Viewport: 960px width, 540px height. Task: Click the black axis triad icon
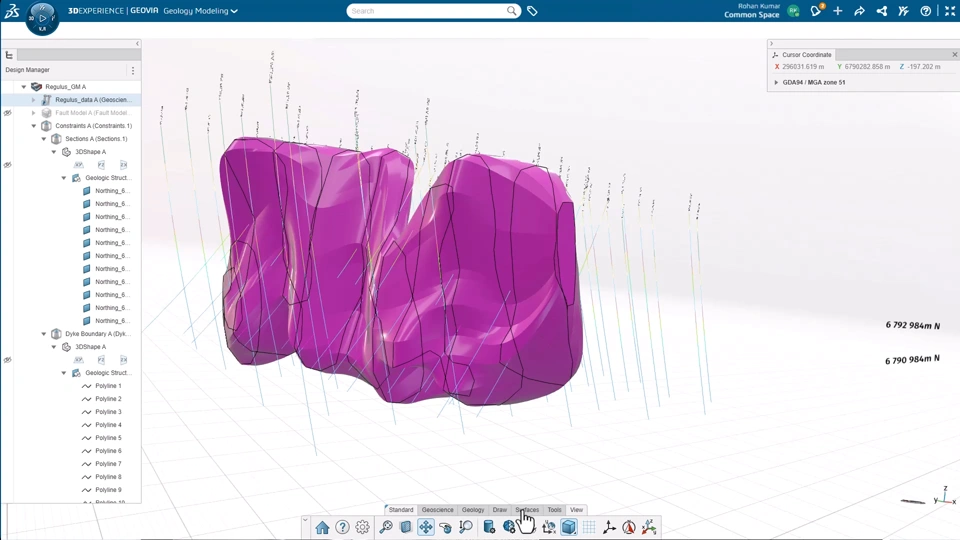point(609,527)
